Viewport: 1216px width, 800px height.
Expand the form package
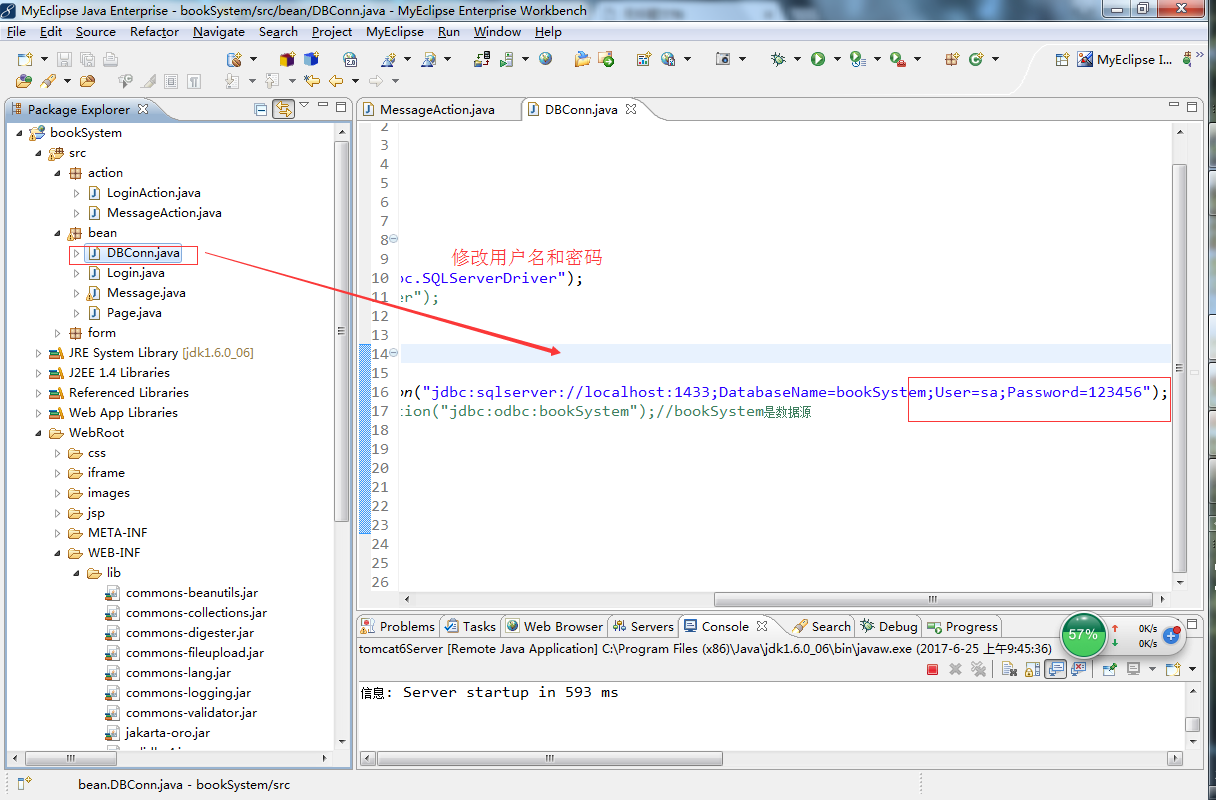tap(58, 333)
